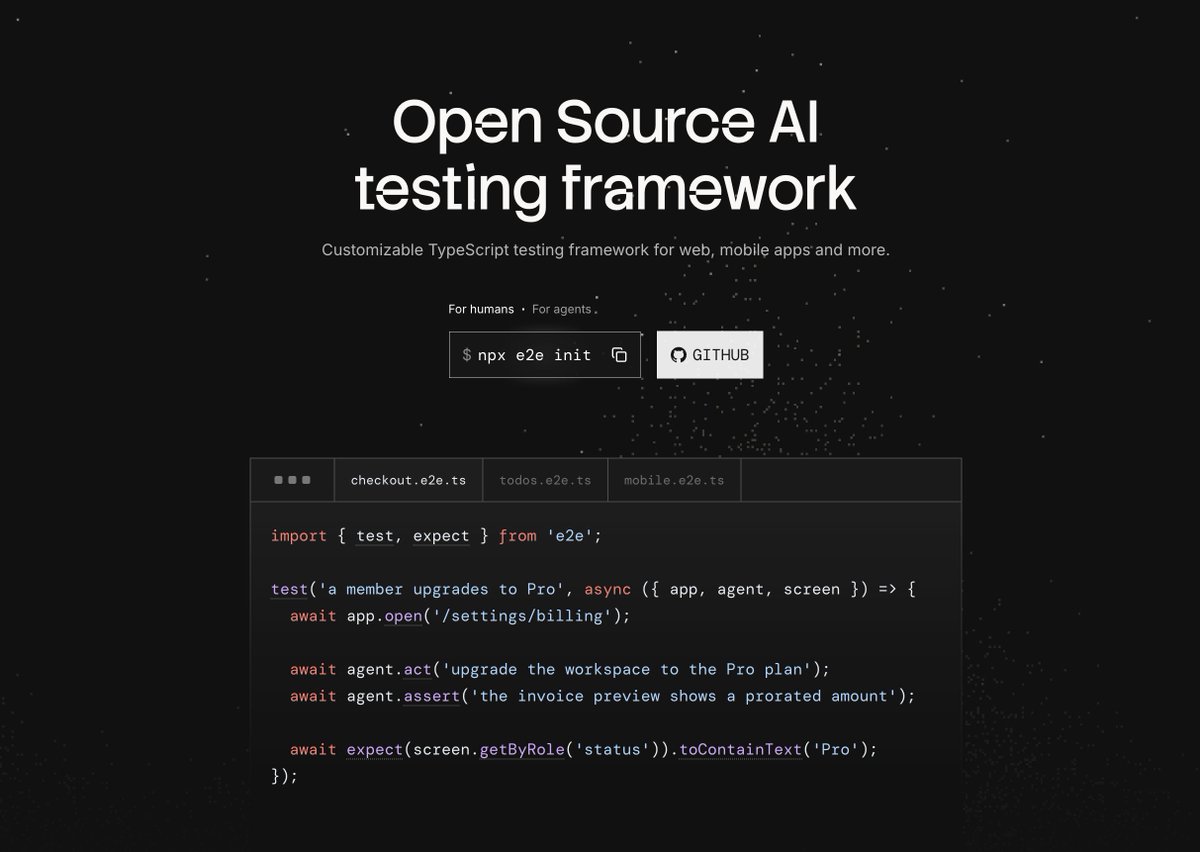1200x852 pixels.
Task: Click the three-dot window controls in code panel
Action: (x=292, y=480)
